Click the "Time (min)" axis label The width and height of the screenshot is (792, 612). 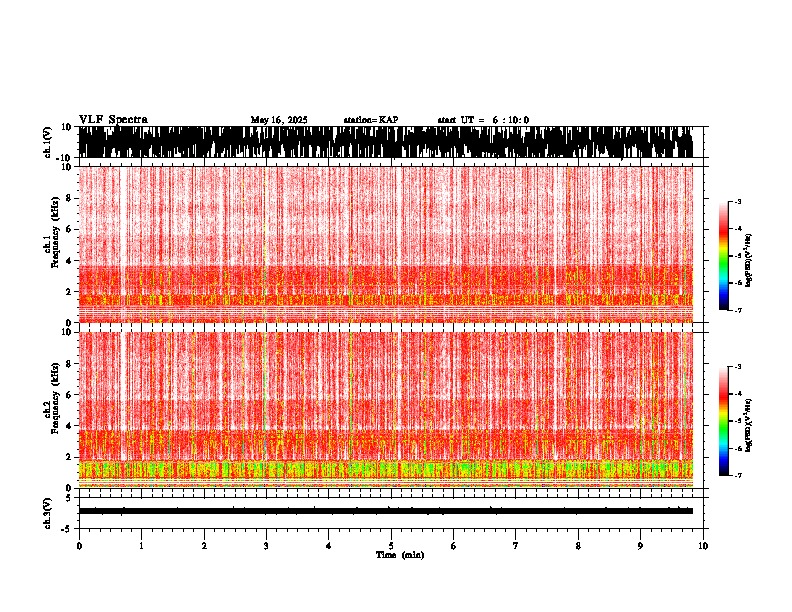[400, 555]
